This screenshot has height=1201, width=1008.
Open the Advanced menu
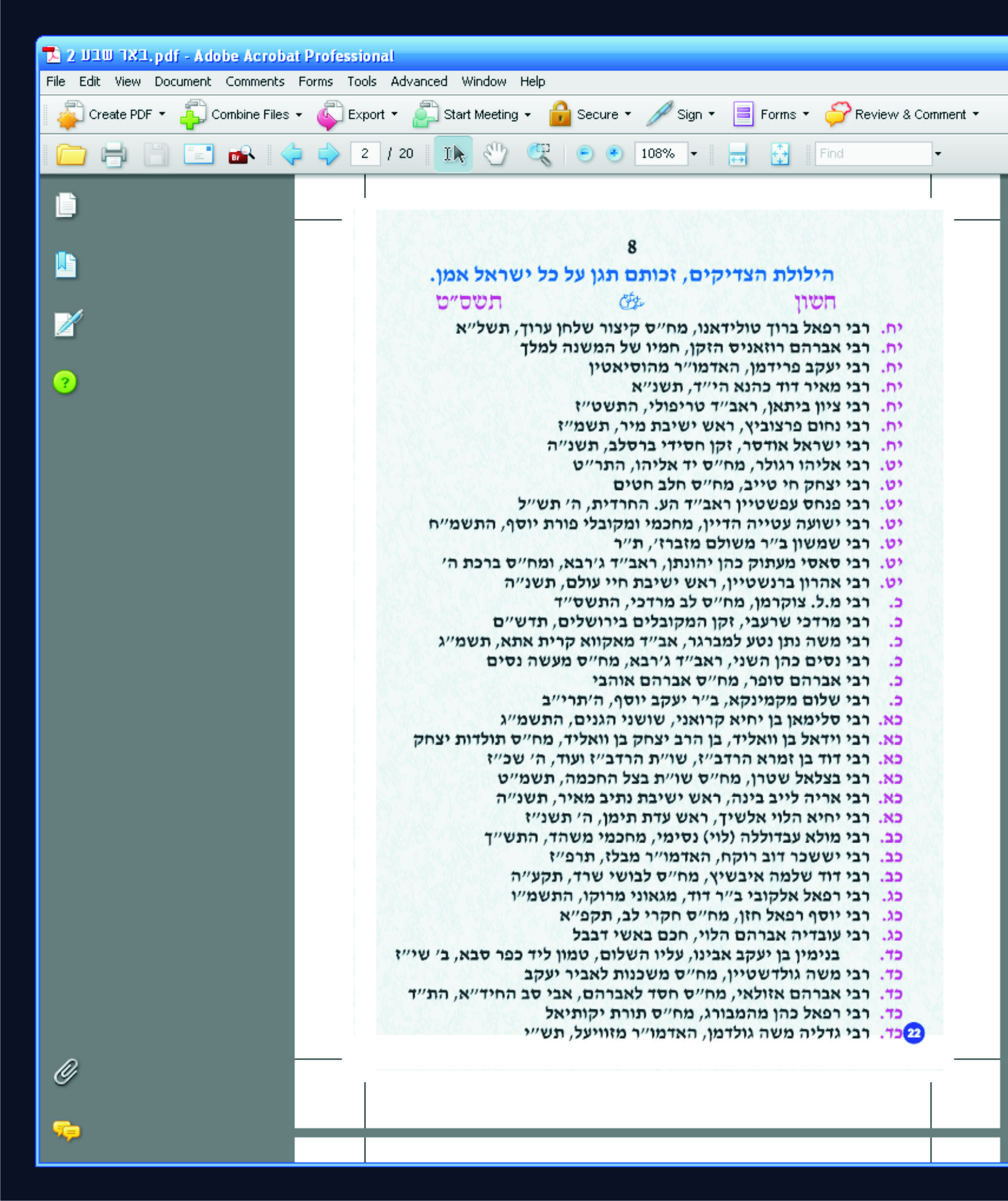tap(419, 81)
